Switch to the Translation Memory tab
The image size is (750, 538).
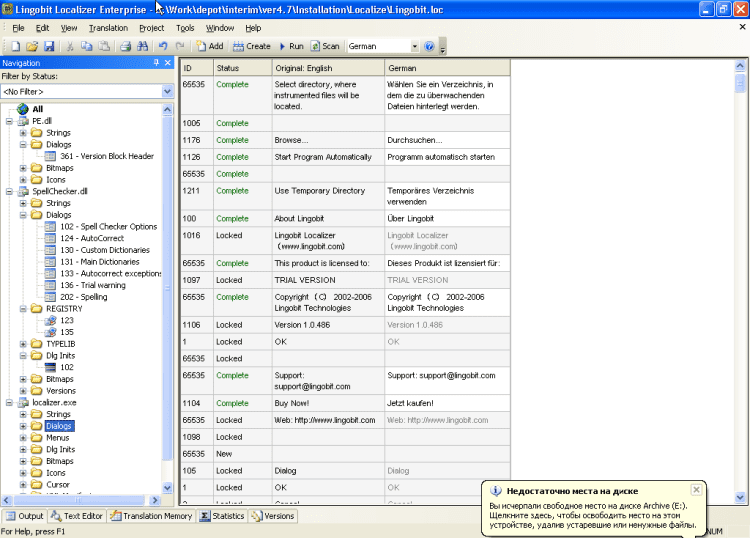coord(151,516)
